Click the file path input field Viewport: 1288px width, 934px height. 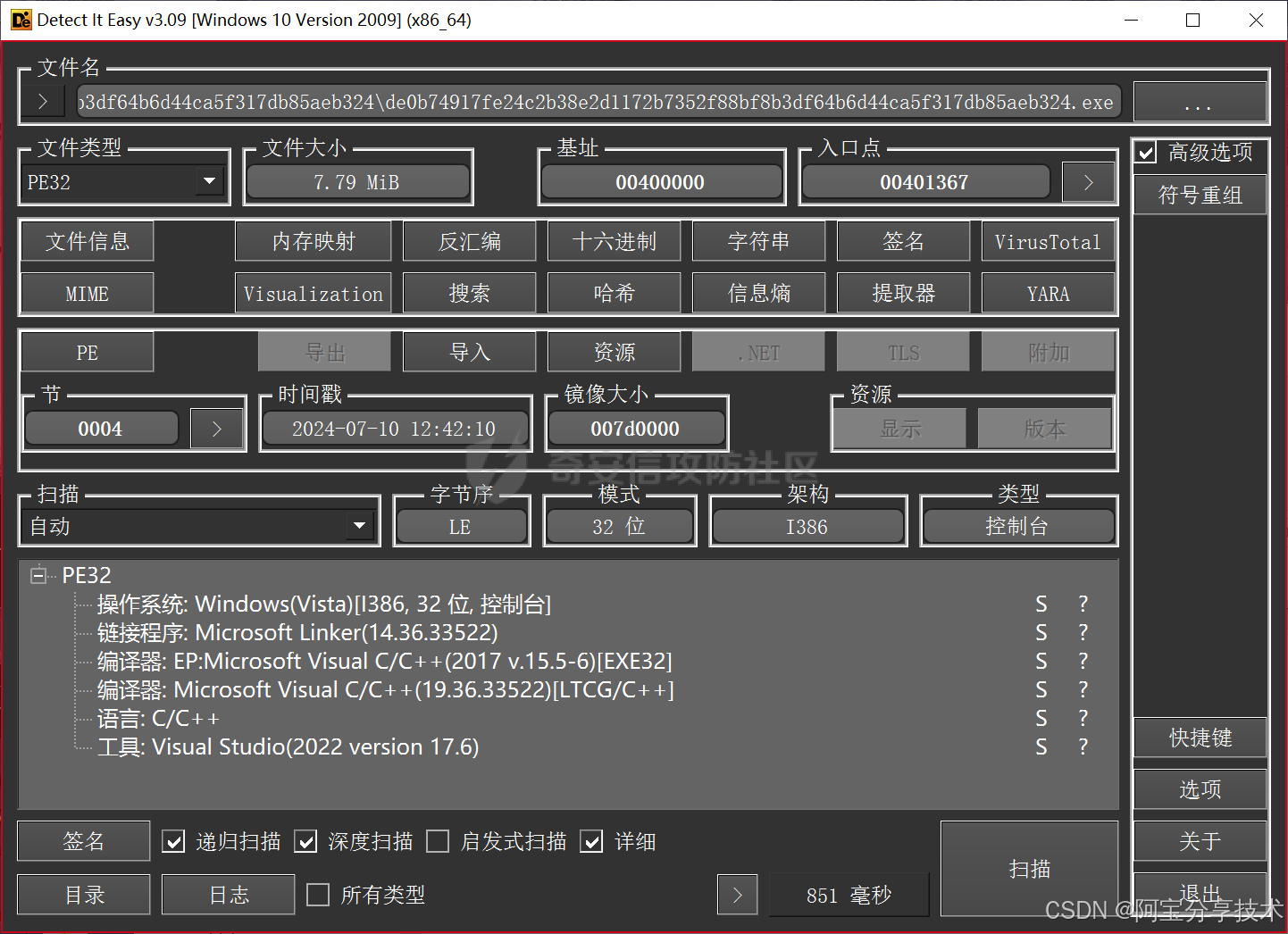click(598, 102)
